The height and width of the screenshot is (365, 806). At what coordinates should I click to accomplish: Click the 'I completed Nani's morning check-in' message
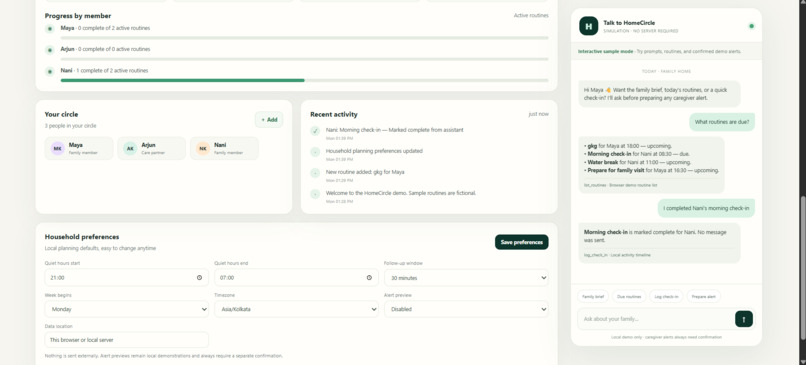coord(706,208)
